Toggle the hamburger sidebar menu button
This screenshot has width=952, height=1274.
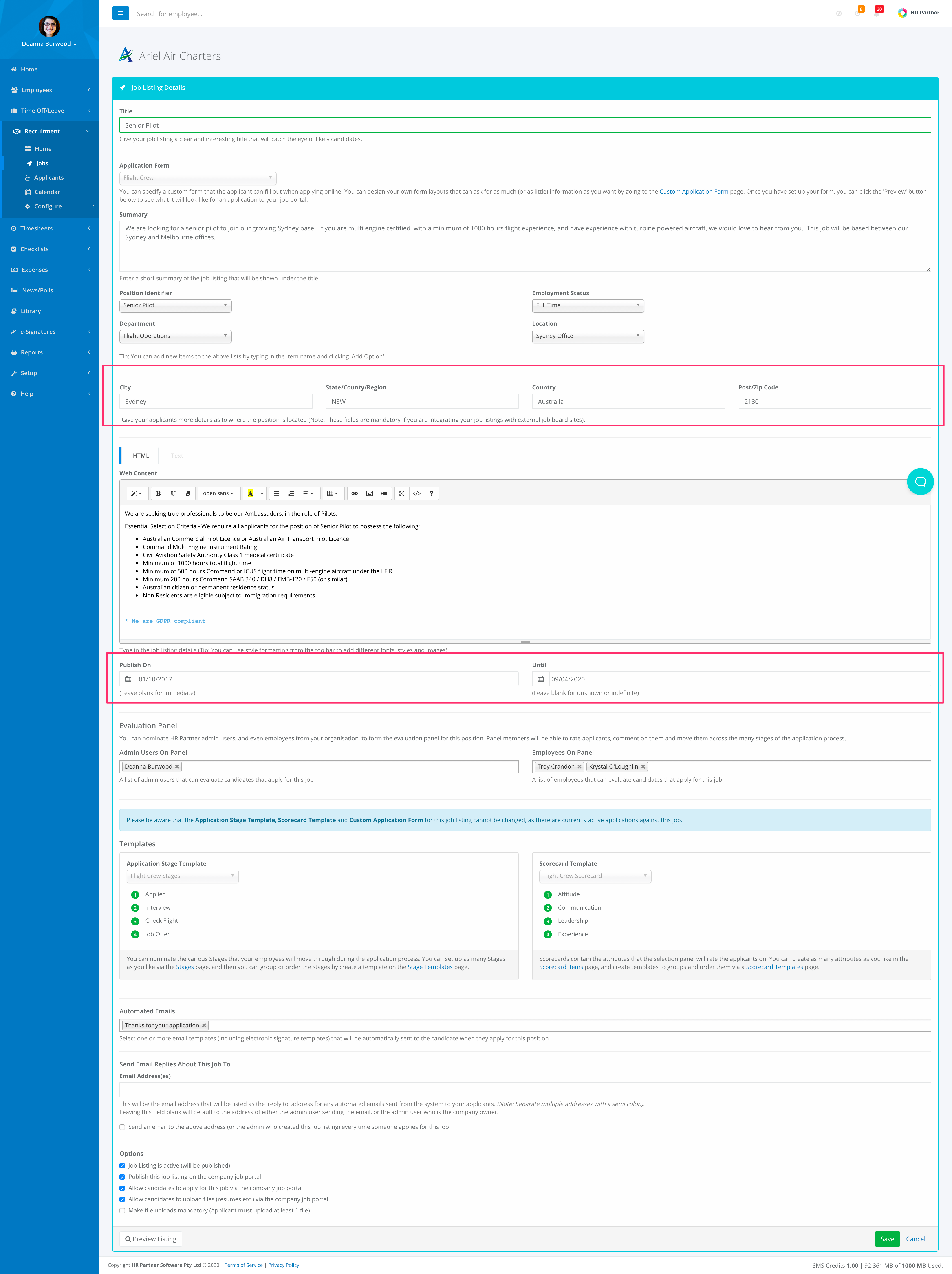coord(120,13)
